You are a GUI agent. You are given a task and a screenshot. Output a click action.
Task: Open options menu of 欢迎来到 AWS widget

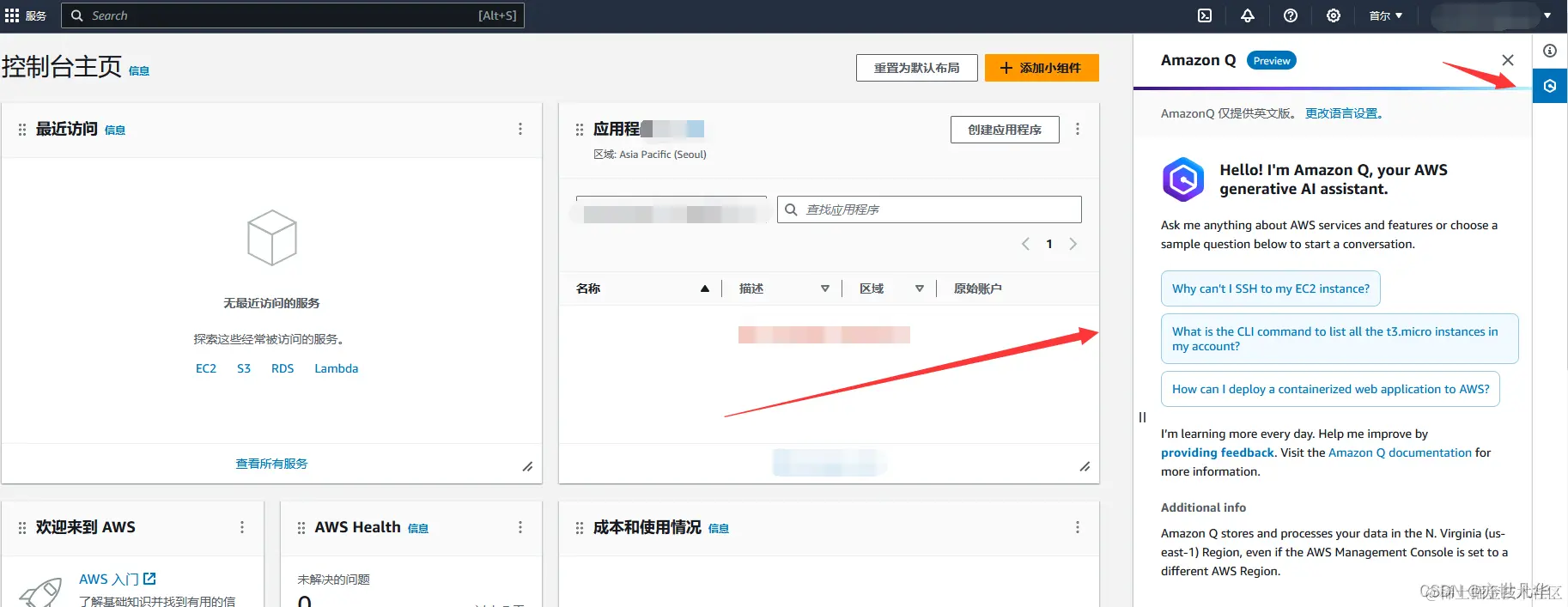click(242, 527)
